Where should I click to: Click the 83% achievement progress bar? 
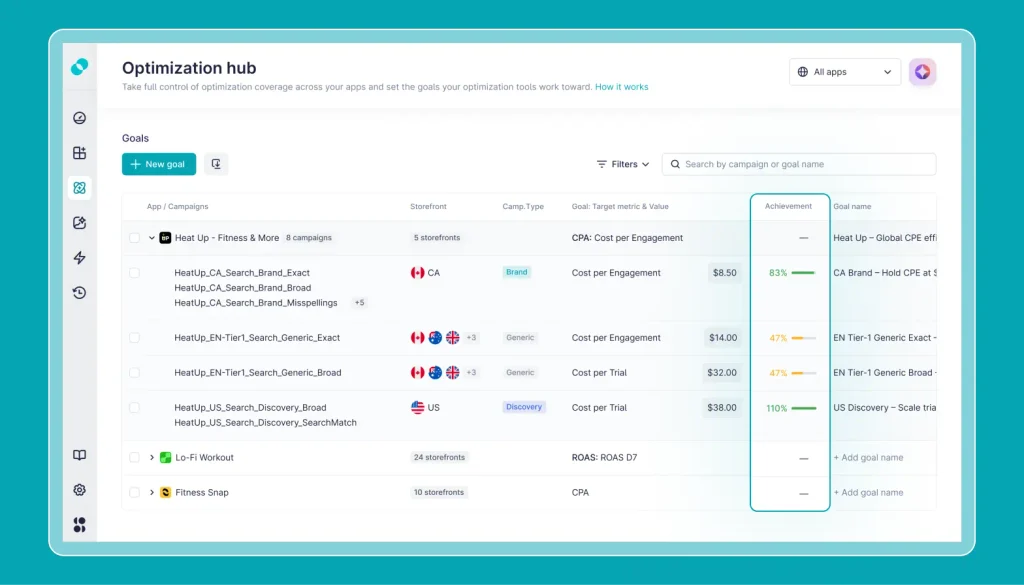point(803,273)
